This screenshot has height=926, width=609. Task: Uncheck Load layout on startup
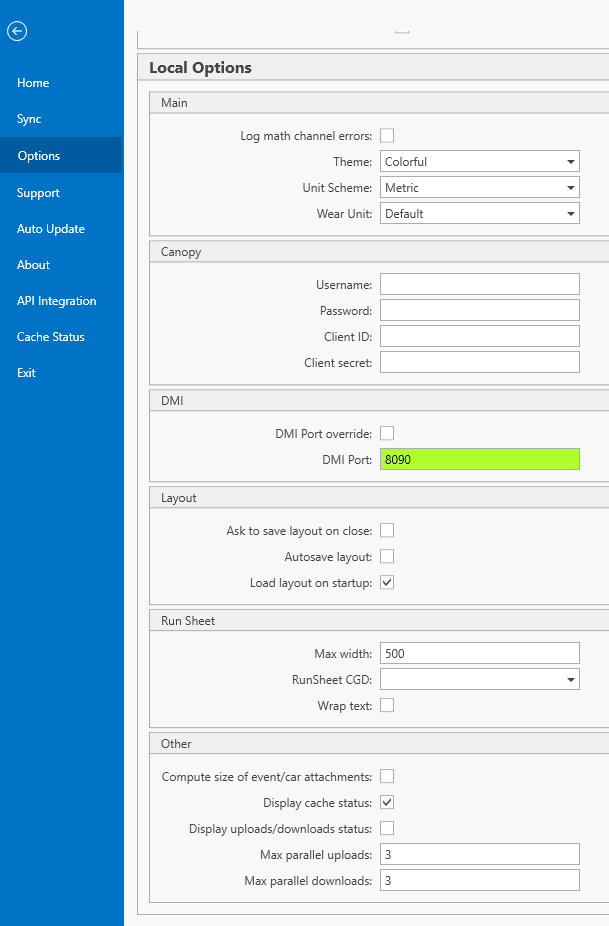point(387,582)
